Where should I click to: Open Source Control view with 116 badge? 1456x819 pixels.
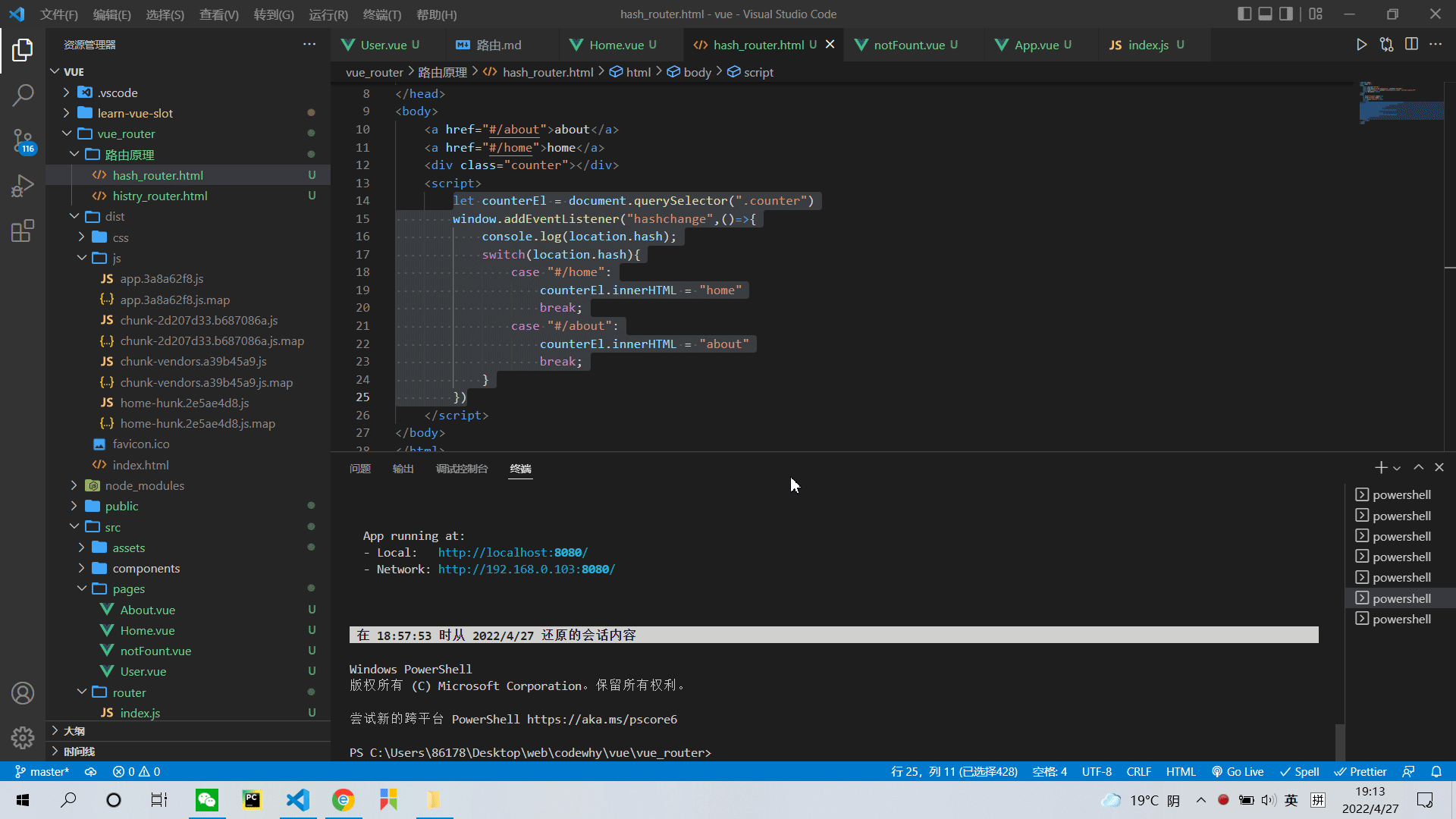[x=23, y=140]
